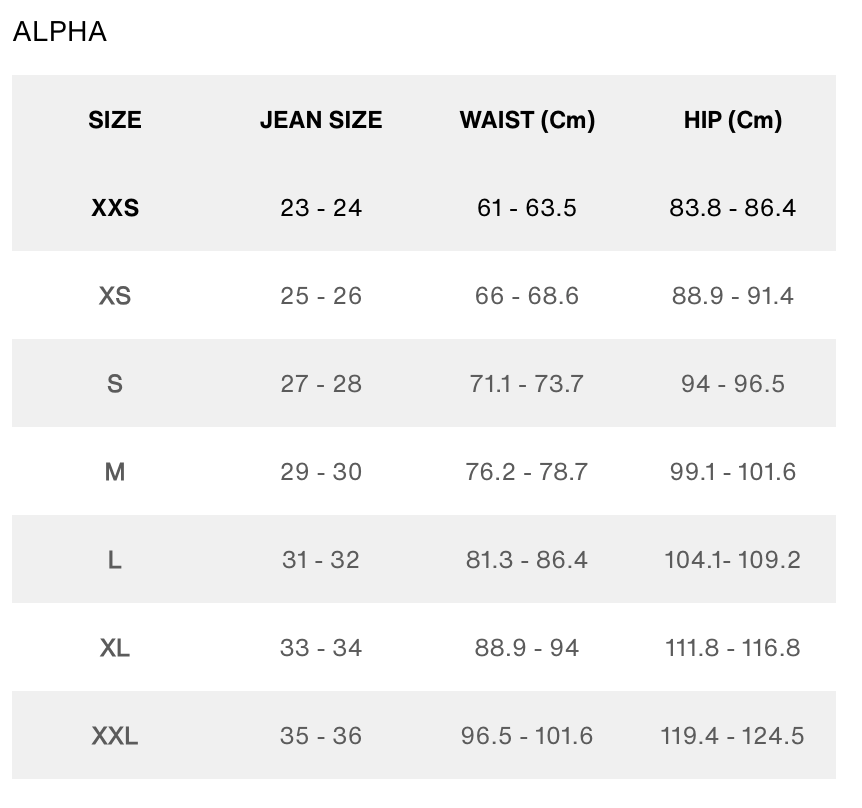Click the HIP (Cm) column header
This screenshot has height=808, width=862.
point(732,120)
